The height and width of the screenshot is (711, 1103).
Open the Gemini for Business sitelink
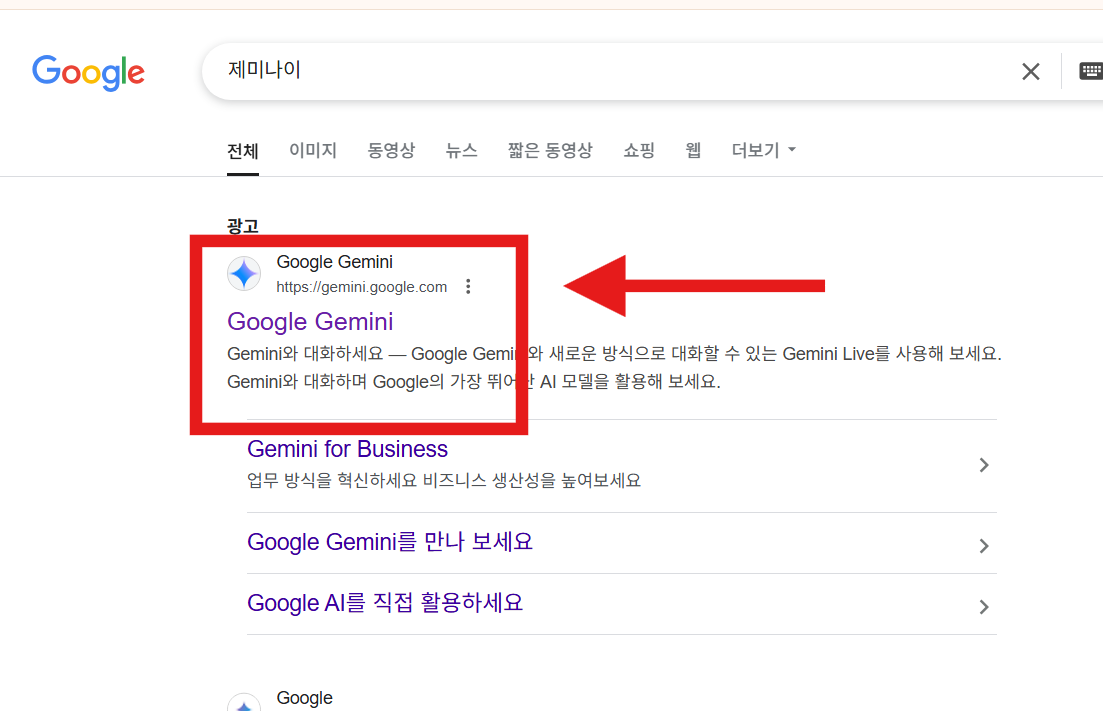(x=348, y=449)
